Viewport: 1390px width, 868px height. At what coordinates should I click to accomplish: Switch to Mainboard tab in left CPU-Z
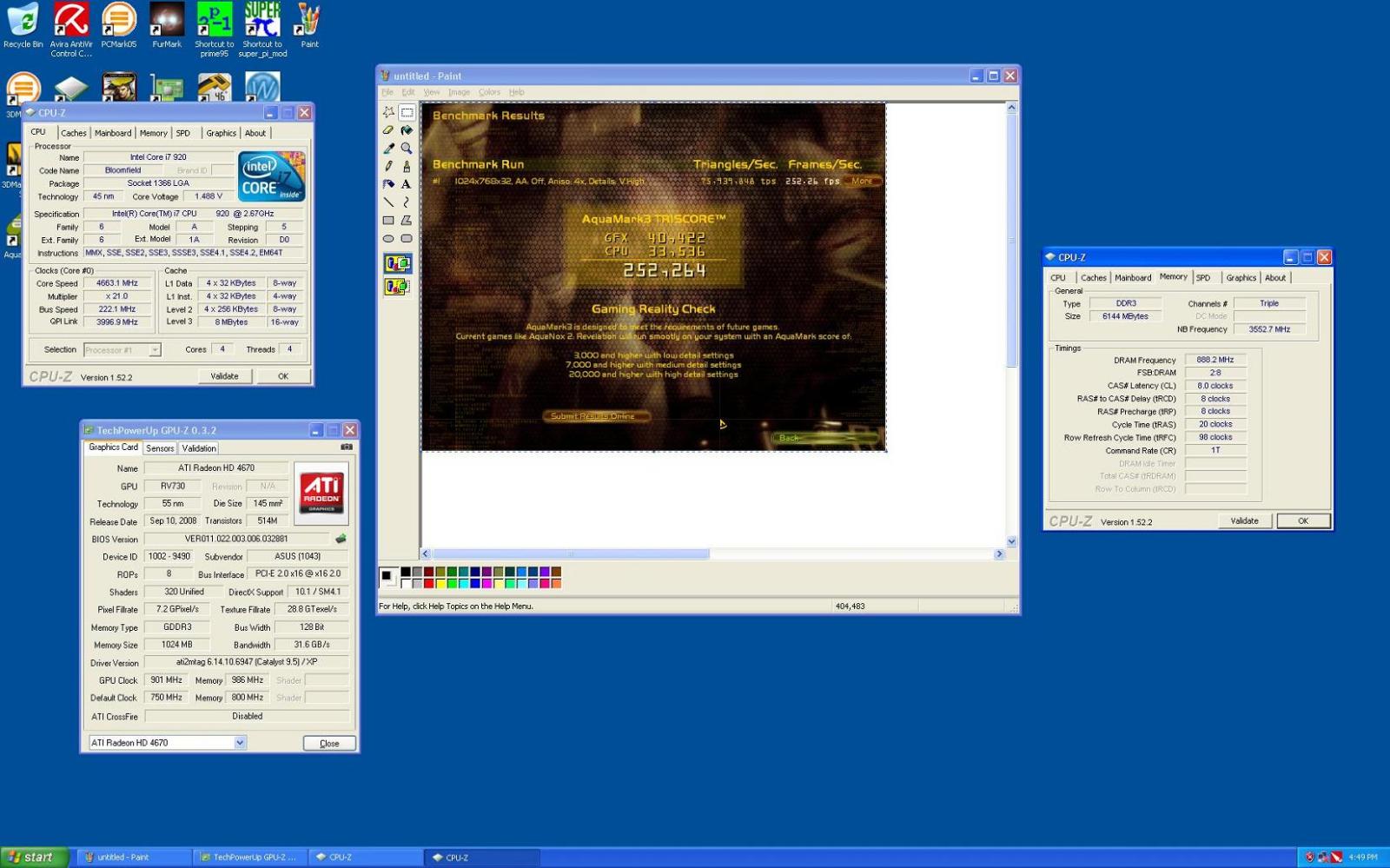[113, 133]
